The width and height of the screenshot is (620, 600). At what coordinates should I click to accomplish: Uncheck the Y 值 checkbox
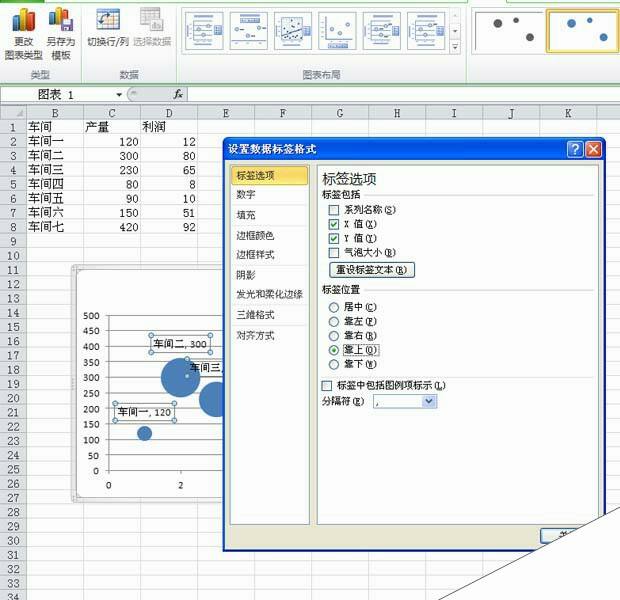pos(334,238)
